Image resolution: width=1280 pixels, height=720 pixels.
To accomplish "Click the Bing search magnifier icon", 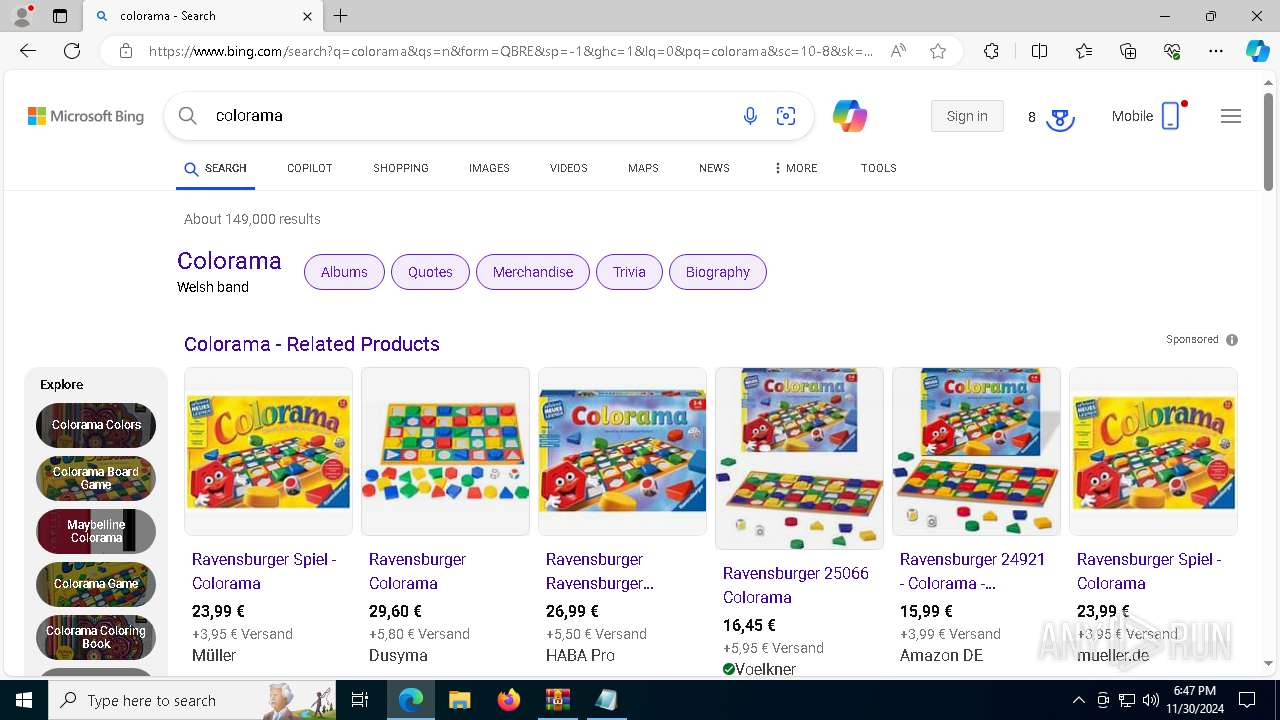I will pyautogui.click(x=188, y=116).
